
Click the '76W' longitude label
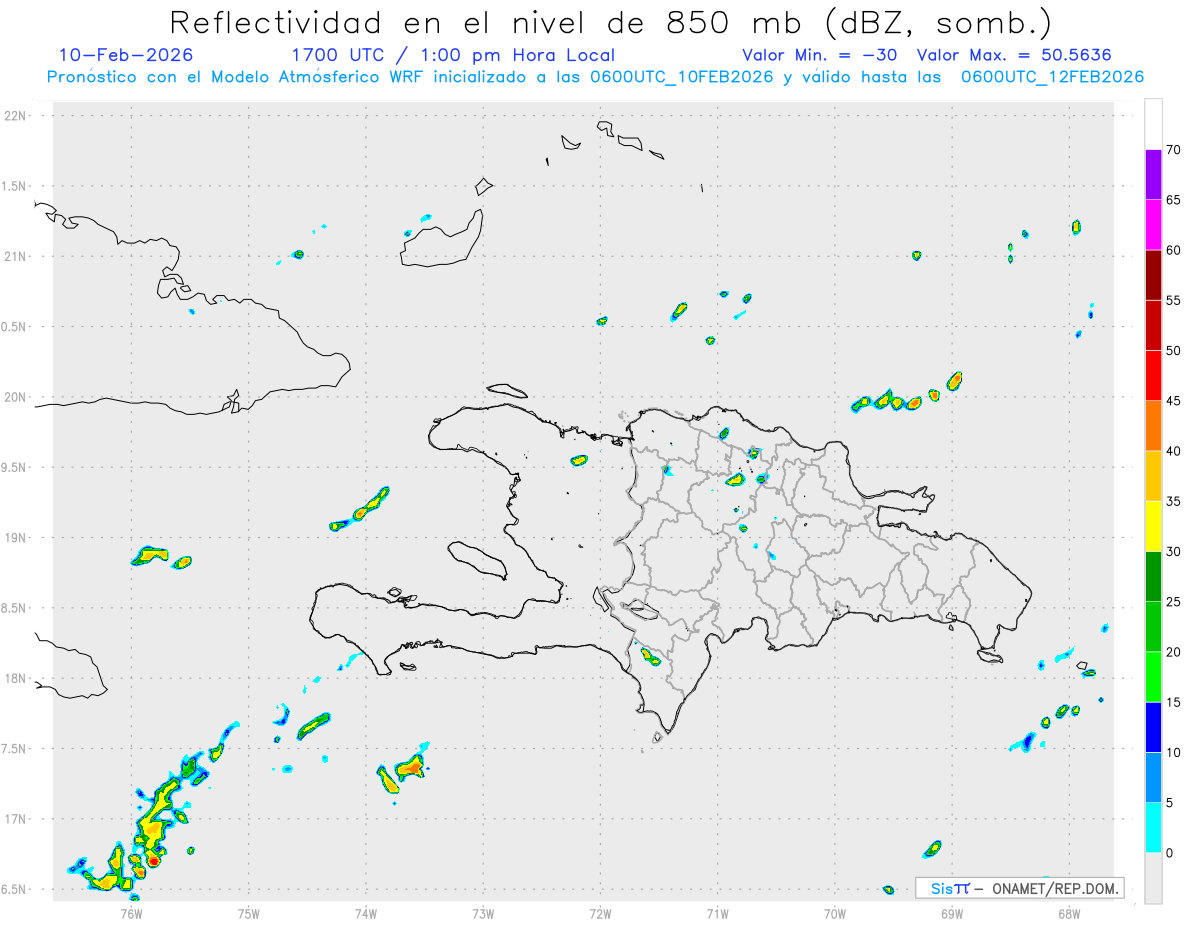(131, 913)
